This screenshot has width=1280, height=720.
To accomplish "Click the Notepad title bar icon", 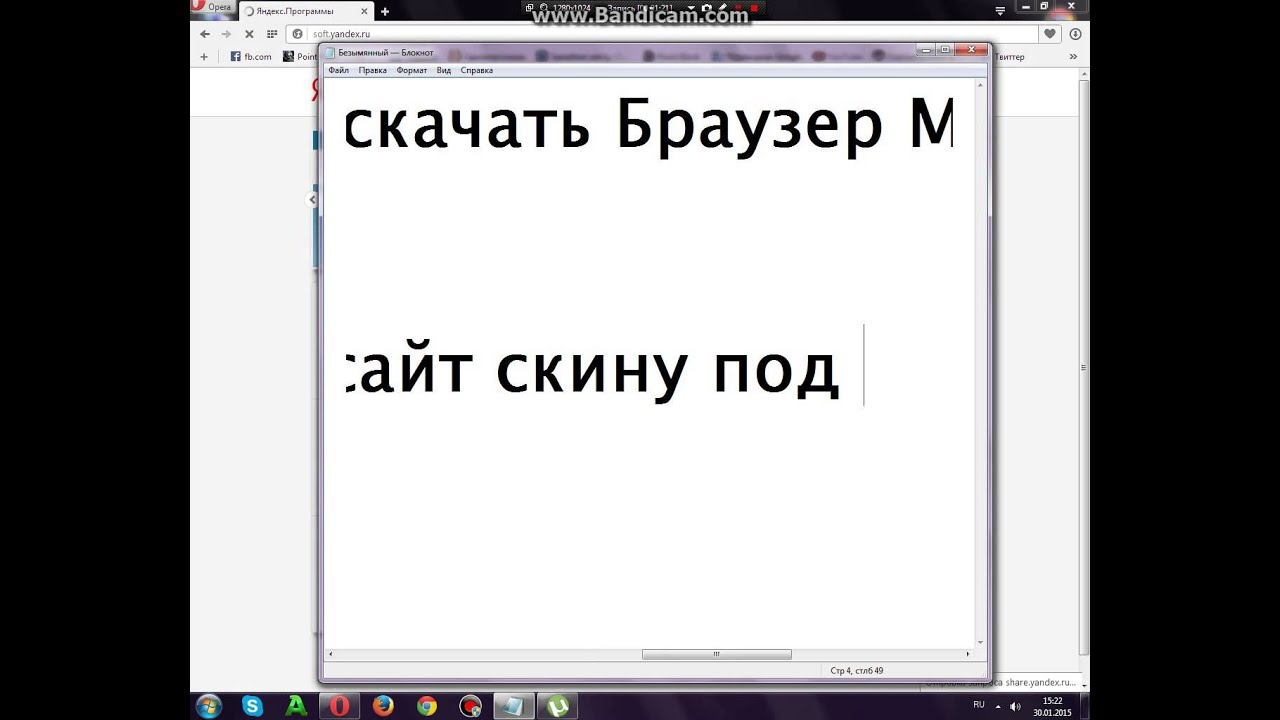I will click(x=330, y=52).
